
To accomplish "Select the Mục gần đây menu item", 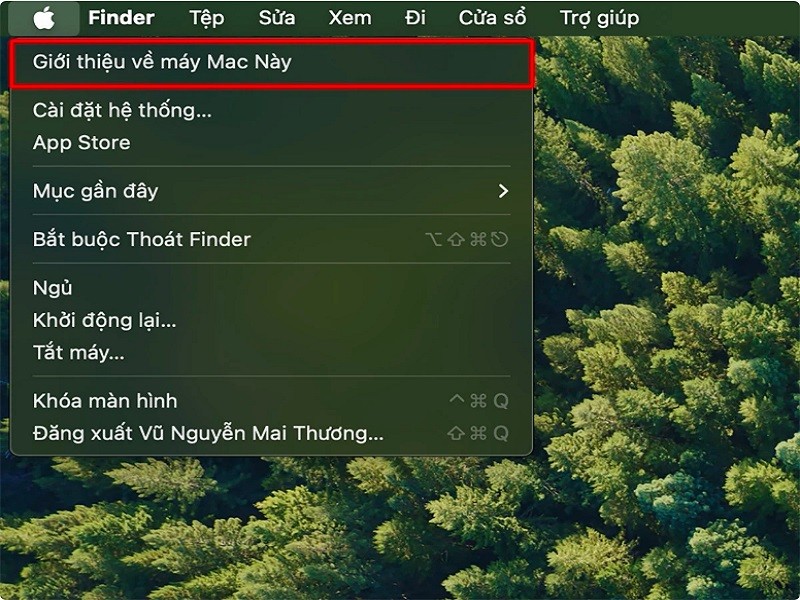I will (271, 191).
